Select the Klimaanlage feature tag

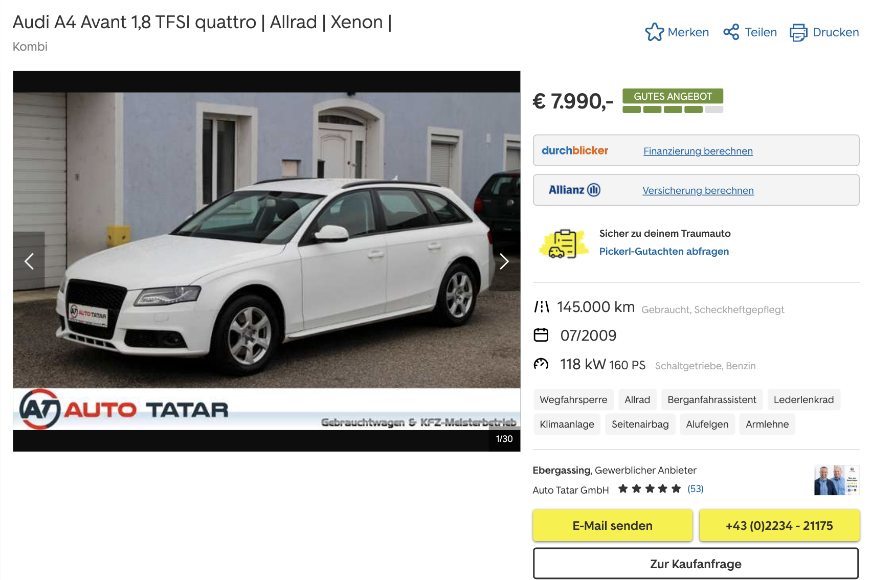tap(567, 424)
